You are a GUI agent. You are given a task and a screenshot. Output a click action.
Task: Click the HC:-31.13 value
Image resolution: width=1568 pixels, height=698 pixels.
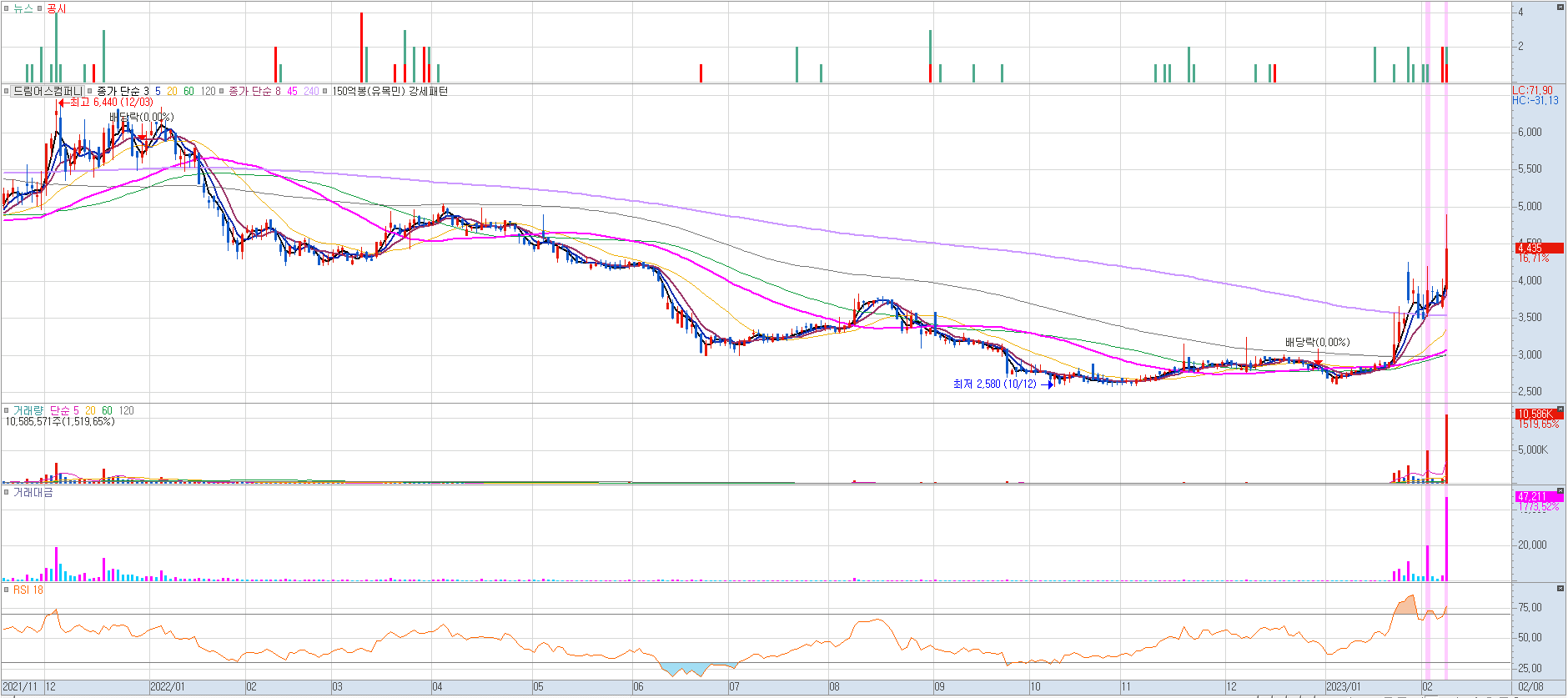[x=1535, y=100]
